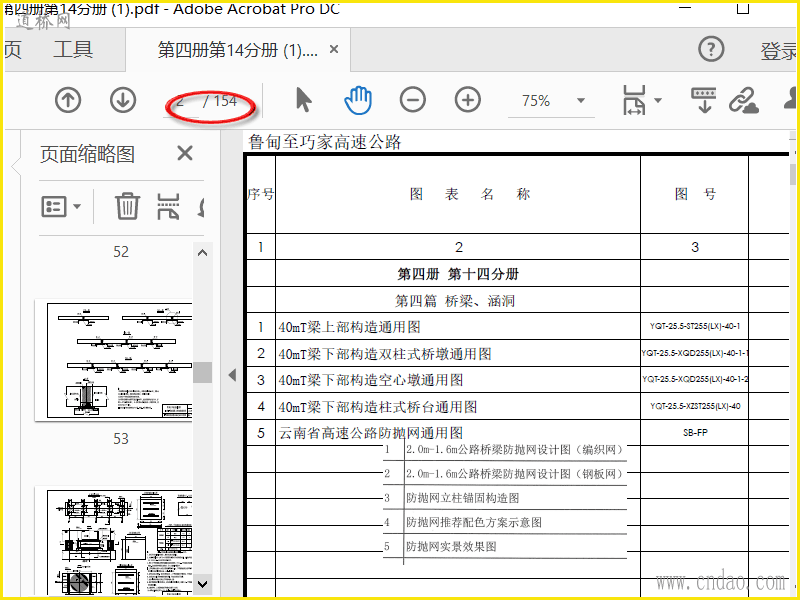Select page 53 thumbnail
The image size is (800, 600).
[x=113, y=360]
